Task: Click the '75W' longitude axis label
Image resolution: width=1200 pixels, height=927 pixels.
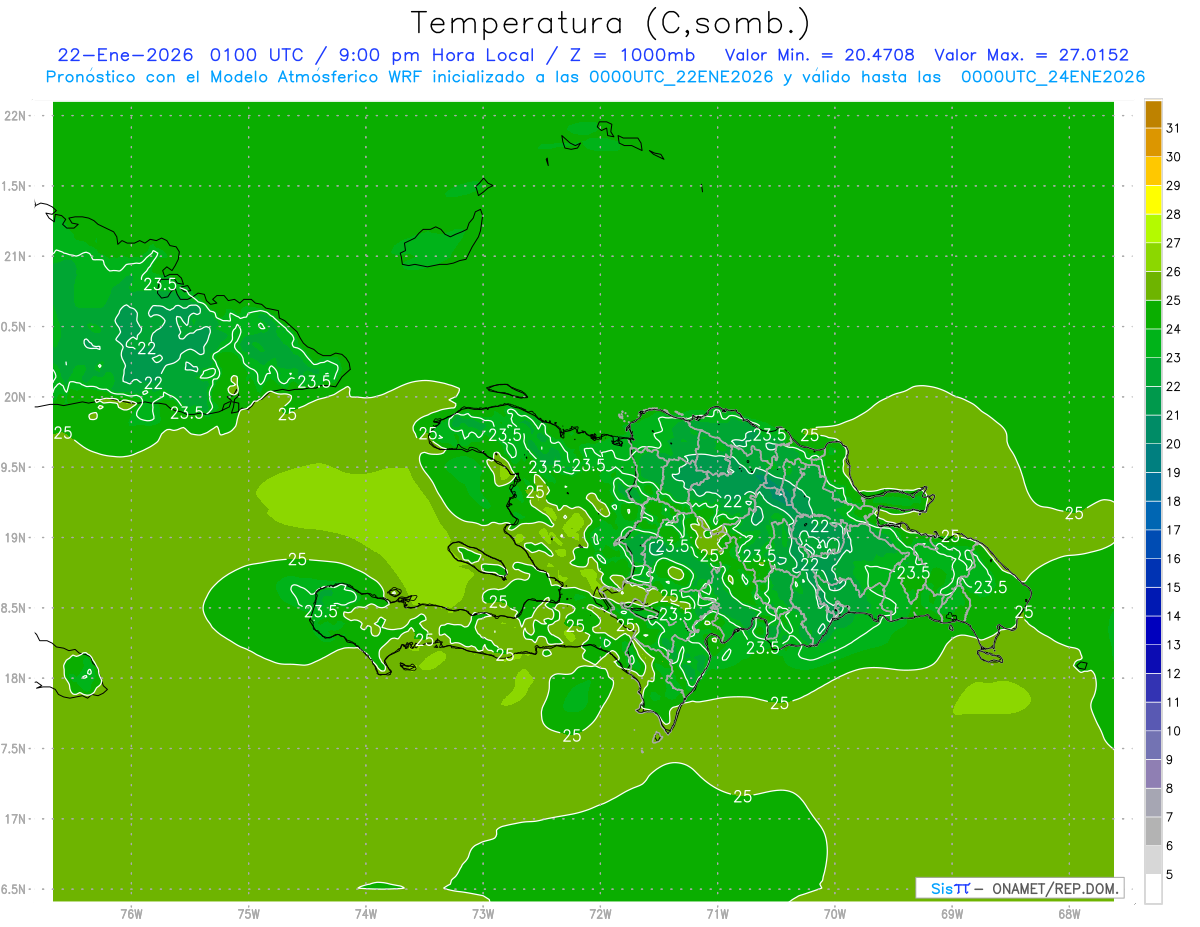Action: (249, 913)
